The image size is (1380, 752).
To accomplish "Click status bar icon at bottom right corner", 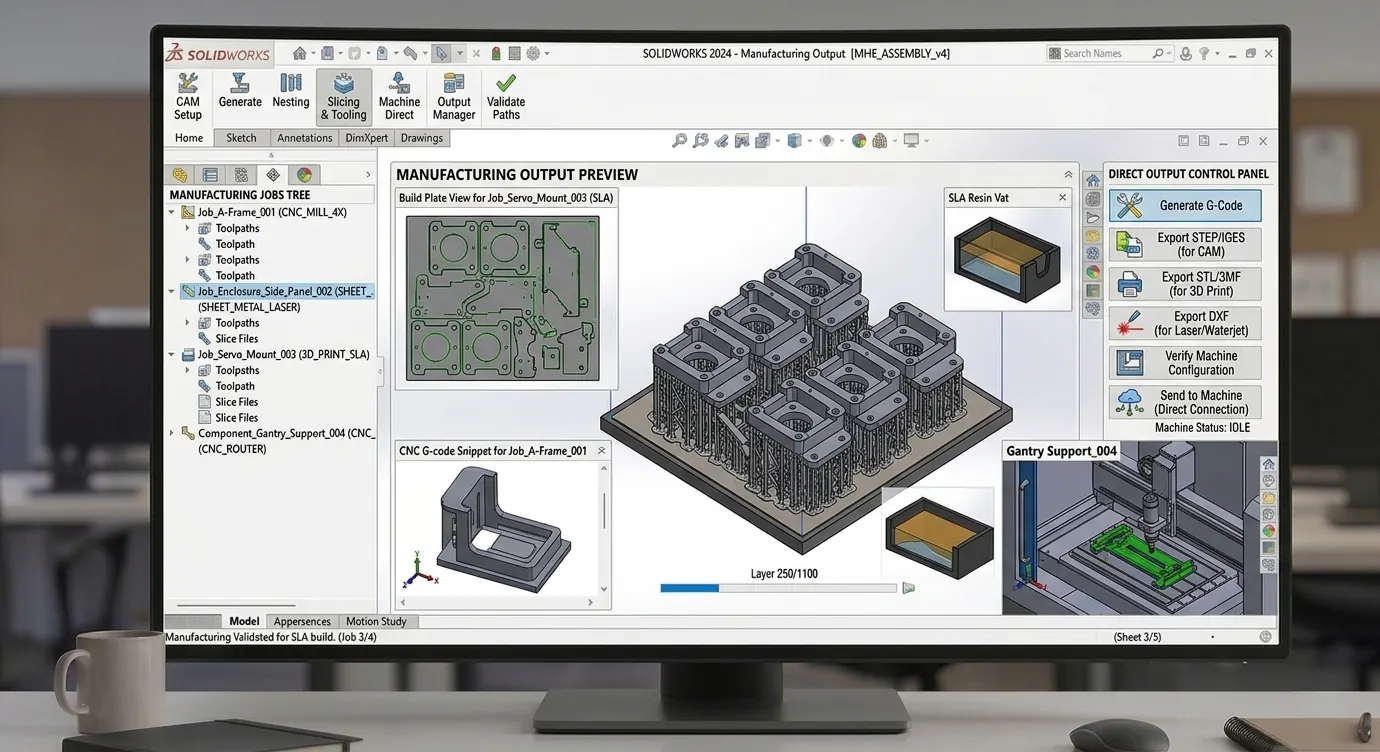I will tap(1265, 636).
